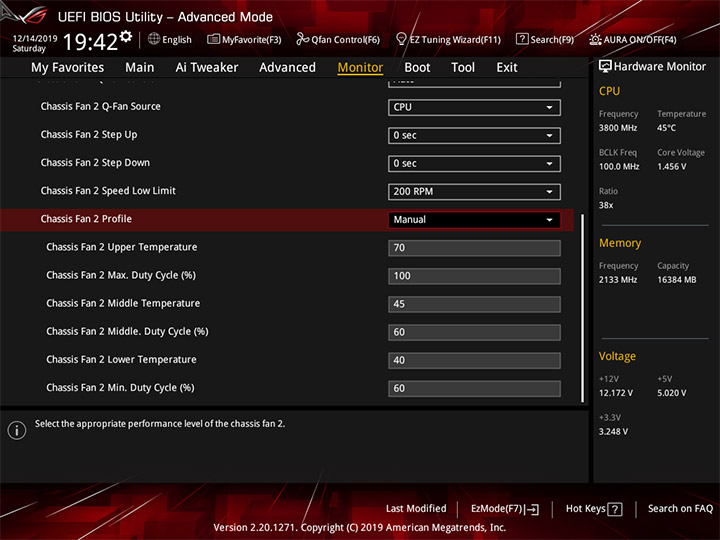Viewport: 720px width, 540px height.
Task: Select Chassis Fan 2 Lower Temperature label
Action: (121, 360)
